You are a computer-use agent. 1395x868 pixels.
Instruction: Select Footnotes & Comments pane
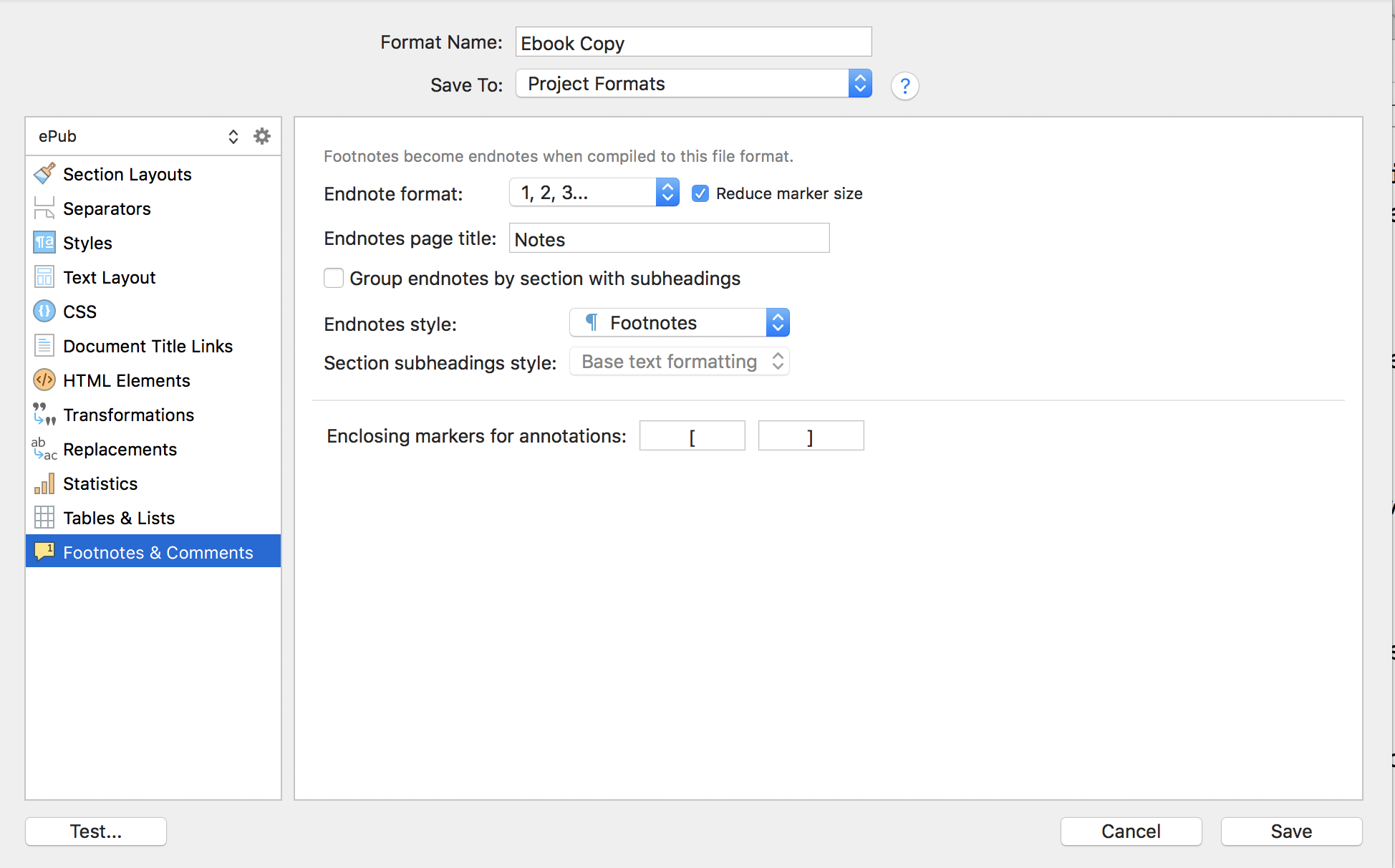point(153,551)
